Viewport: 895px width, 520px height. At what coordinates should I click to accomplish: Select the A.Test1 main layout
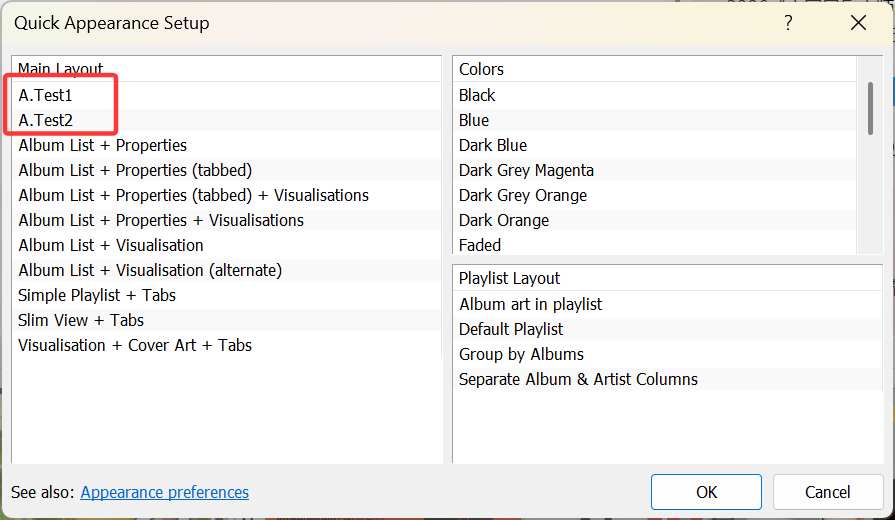[46, 96]
